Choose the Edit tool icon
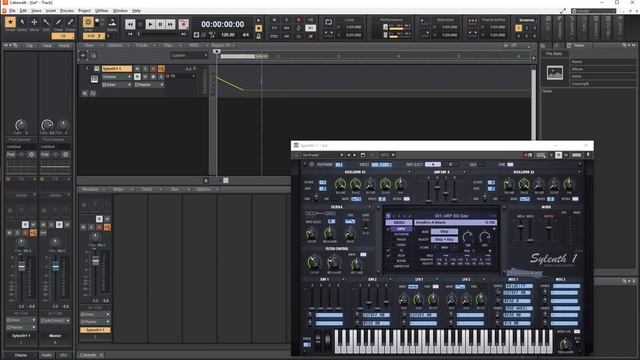Viewport: 640px width, 360px height. pyautogui.click(x=46, y=22)
